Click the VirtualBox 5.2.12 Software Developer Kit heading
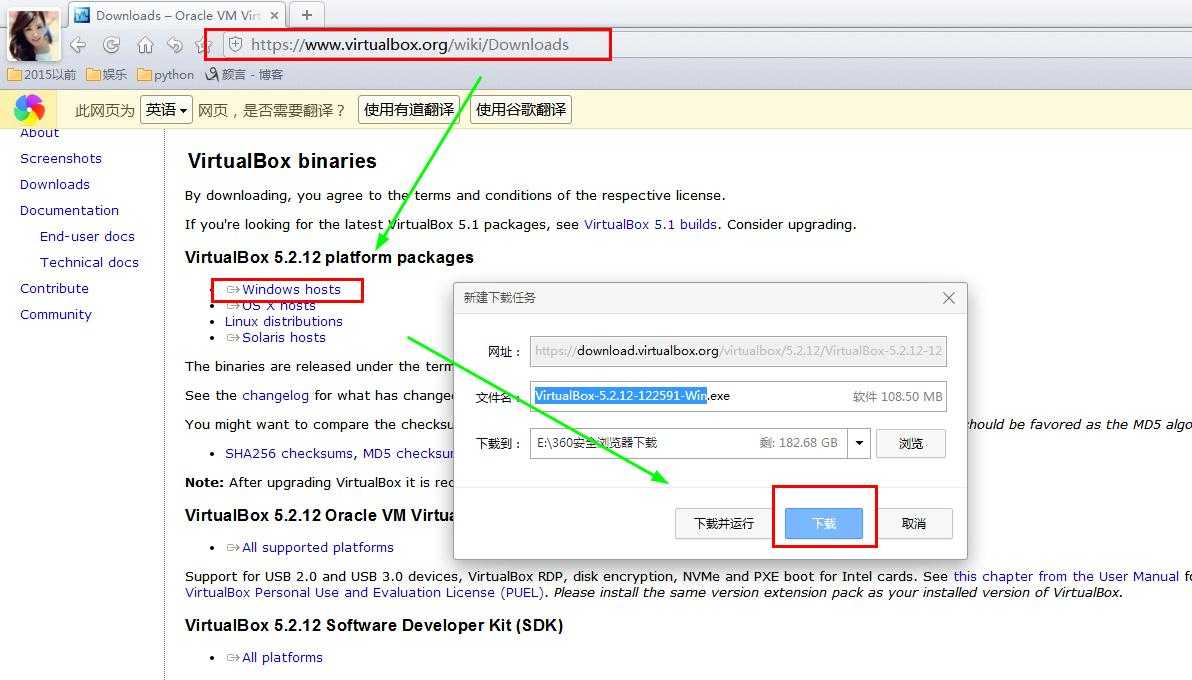This screenshot has width=1192, height=680. click(x=374, y=625)
